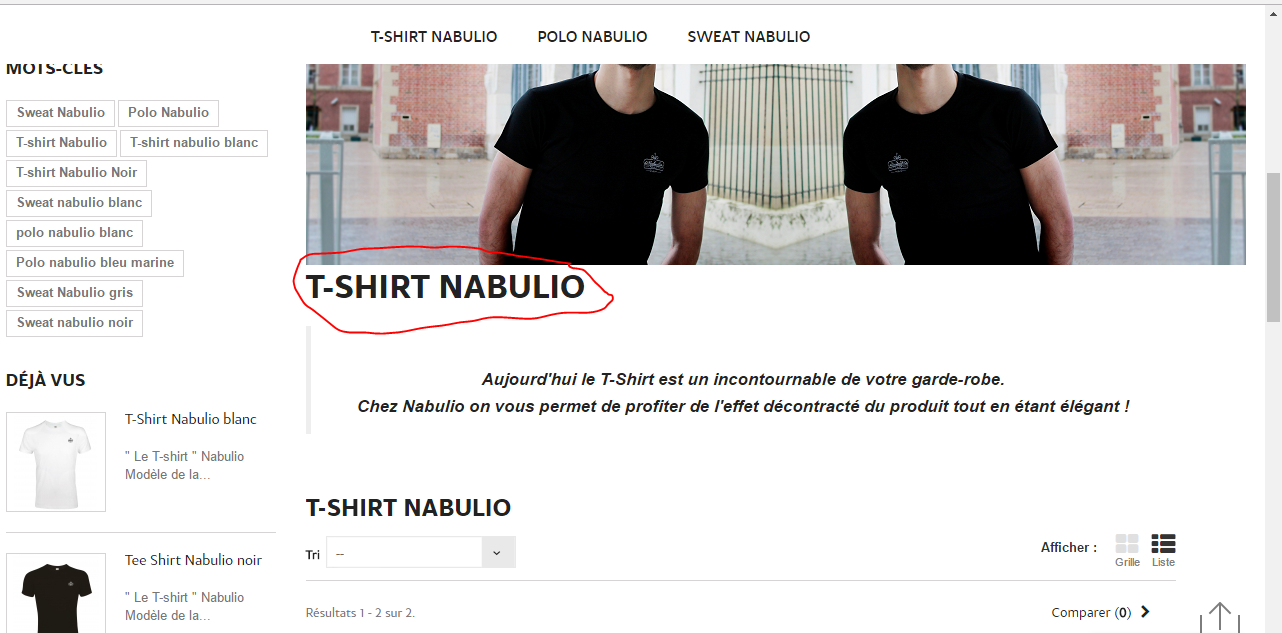Open white T-shirt thumbnail in Déjà vus
The image size is (1282, 633).
coord(56,462)
